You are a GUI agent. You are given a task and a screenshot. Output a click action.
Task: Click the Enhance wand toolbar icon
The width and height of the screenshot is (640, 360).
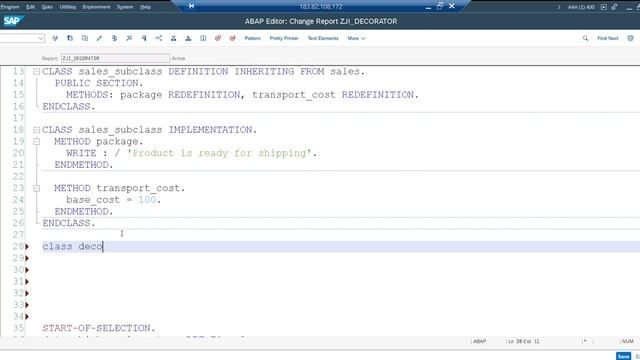pos(99,38)
